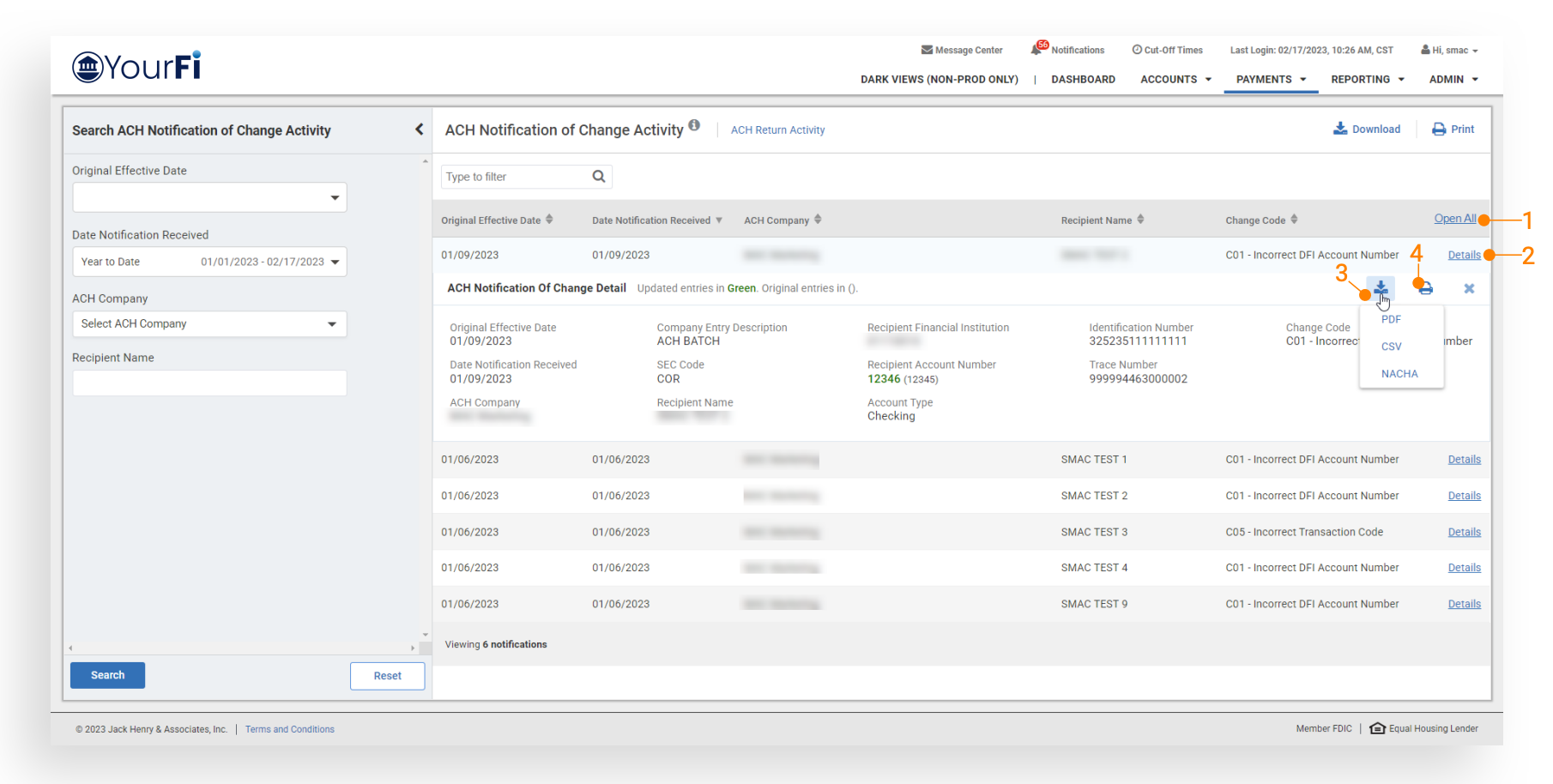Image resolution: width=1553 pixels, height=784 pixels.
Task: Print the notification detail using the printer icon
Action: (x=1425, y=289)
